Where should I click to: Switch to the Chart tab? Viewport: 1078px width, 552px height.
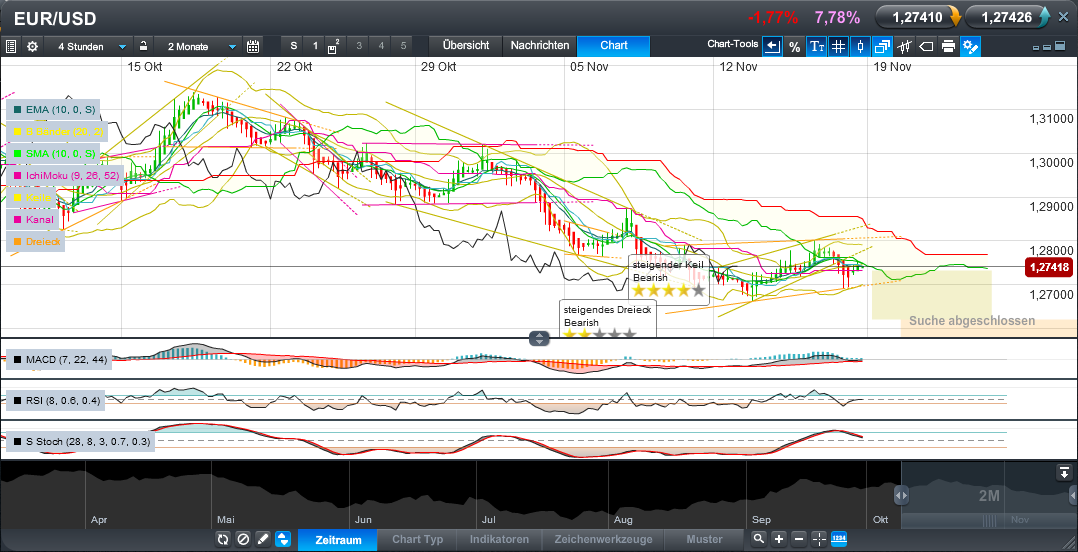click(x=613, y=45)
